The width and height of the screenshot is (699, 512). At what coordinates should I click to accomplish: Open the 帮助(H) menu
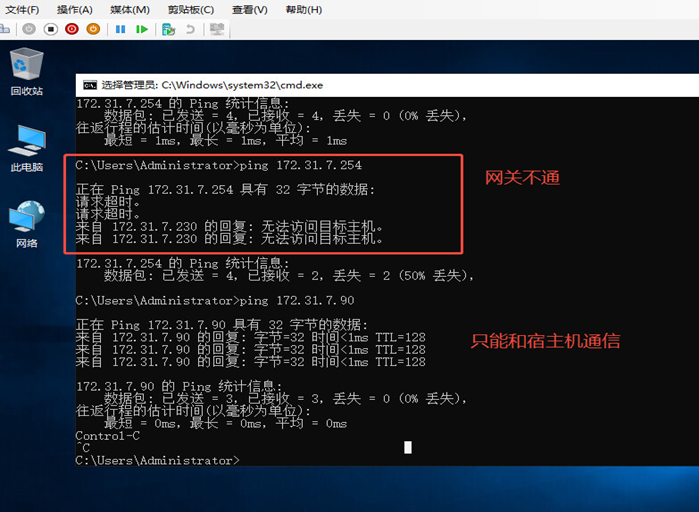tap(304, 9)
